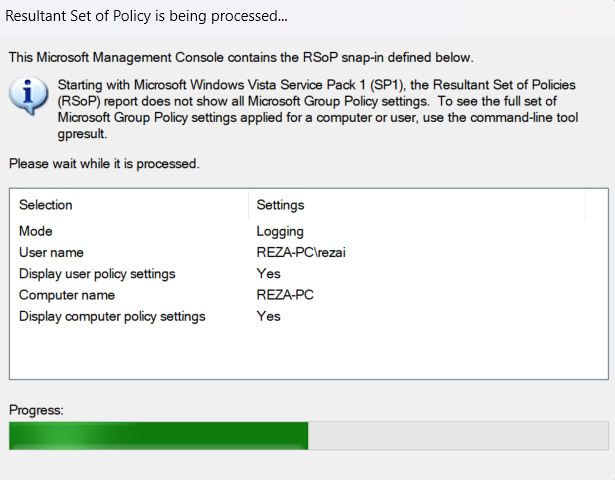This screenshot has height=480, width=615.
Task: Click the gpresult information paragraph
Action: 320,110
